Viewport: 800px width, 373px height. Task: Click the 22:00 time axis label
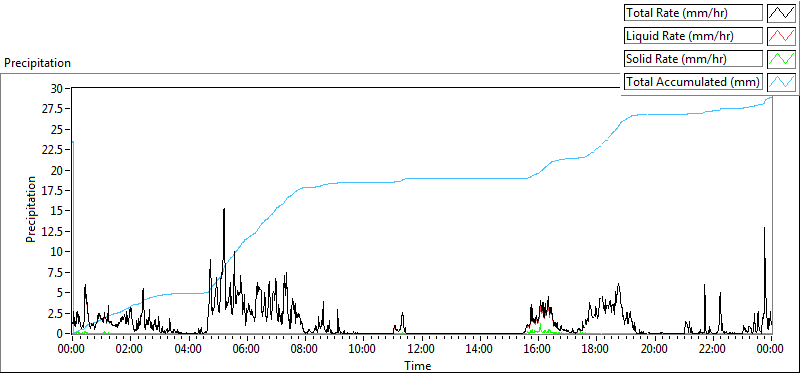[712, 350]
